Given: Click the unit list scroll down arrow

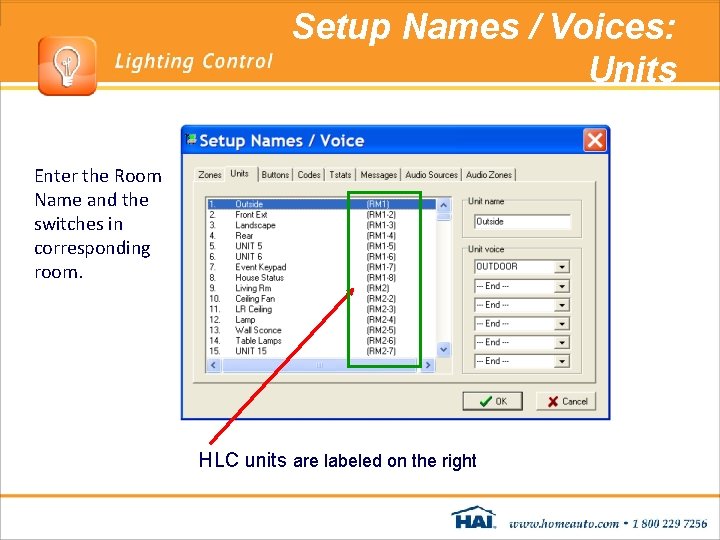Looking at the screenshot, I should pyautogui.click(x=444, y=349).
